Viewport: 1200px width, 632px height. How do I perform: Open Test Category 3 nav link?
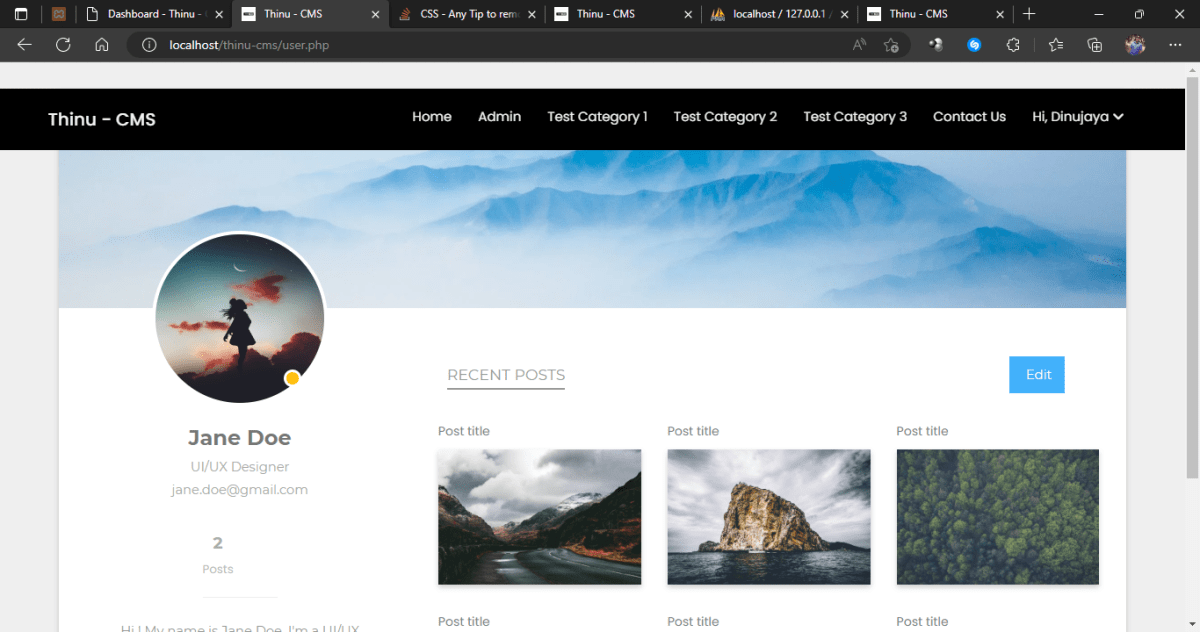[x=855, y=117]
